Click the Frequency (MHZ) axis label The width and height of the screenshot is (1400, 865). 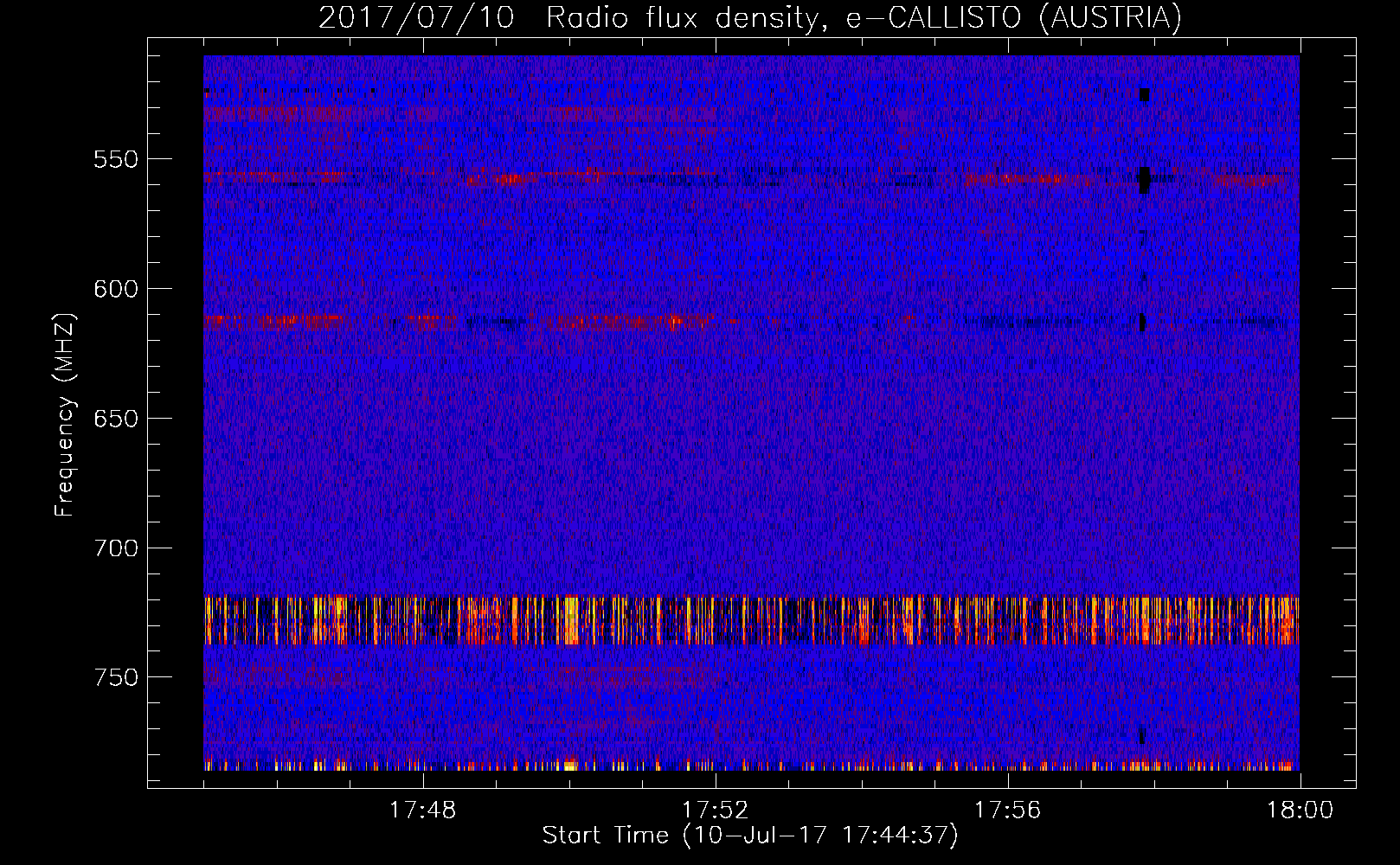point(65,414)
